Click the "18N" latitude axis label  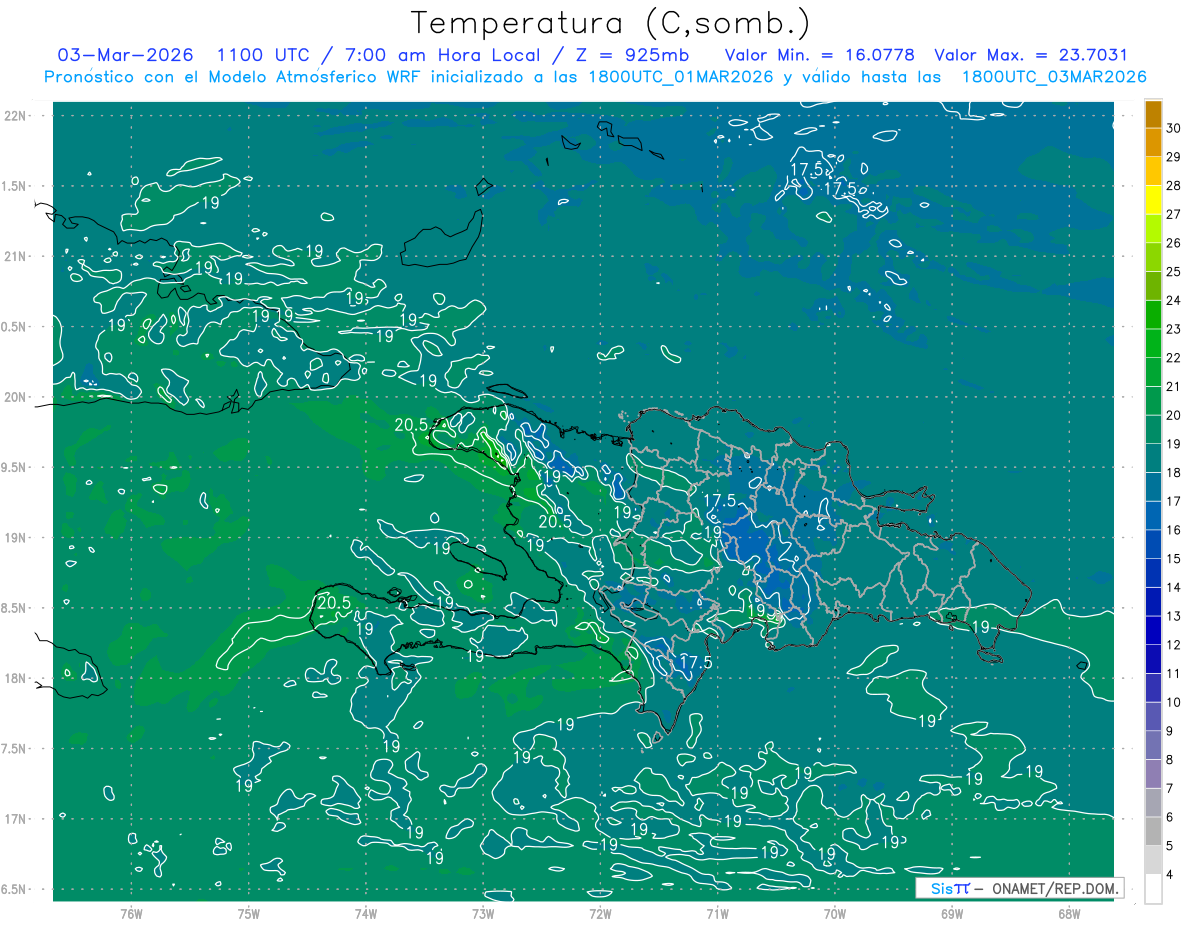(16, 678)
